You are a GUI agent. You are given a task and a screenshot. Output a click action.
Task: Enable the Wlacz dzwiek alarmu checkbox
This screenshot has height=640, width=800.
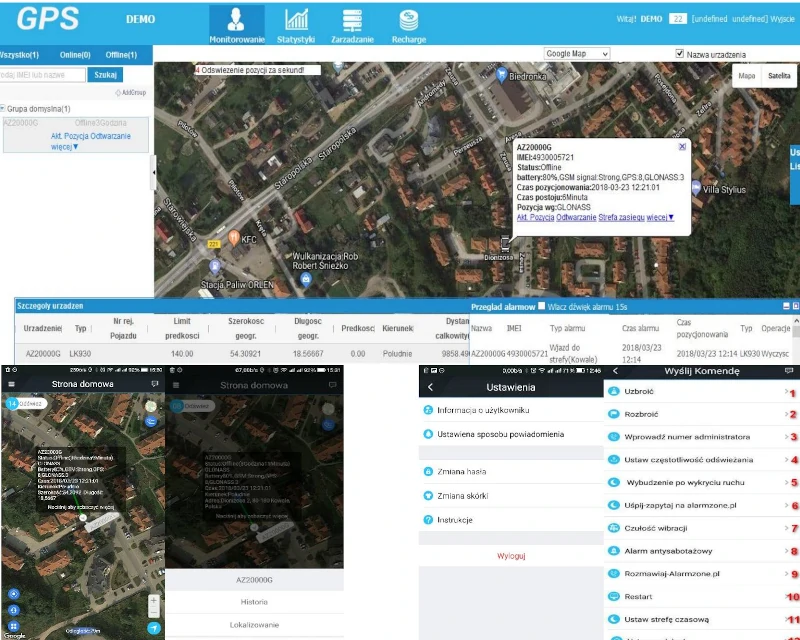[543, 306]
